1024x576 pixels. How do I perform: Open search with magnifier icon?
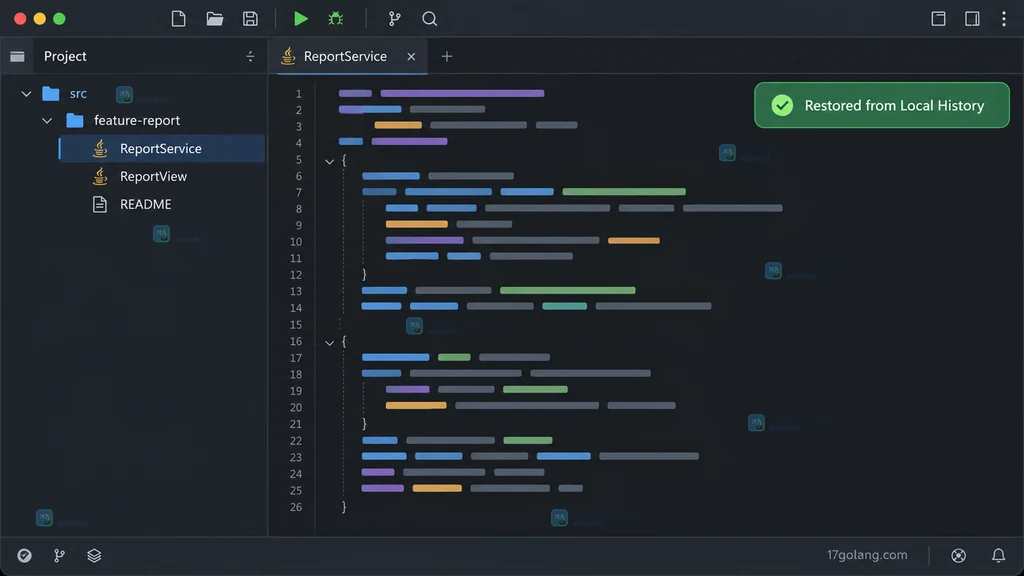(x=429, y=19)
